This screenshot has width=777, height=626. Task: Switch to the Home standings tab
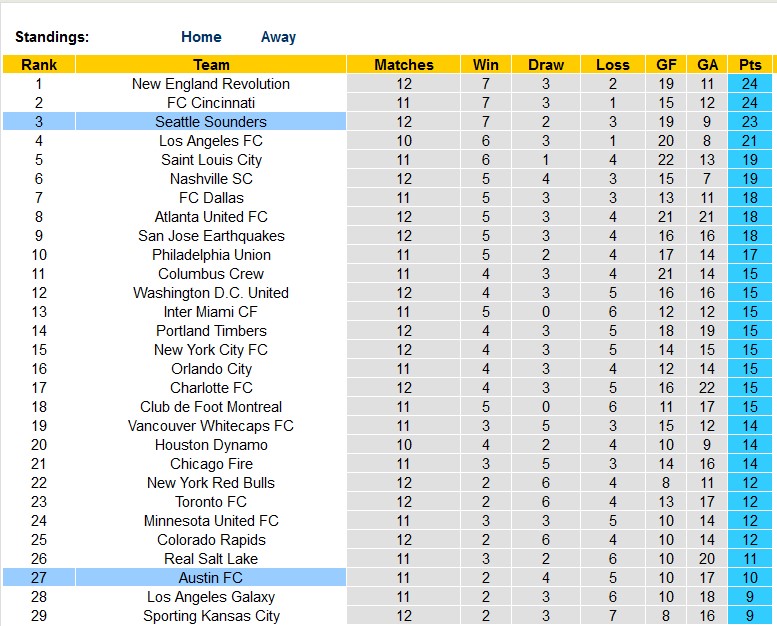[x=201, y=37]
